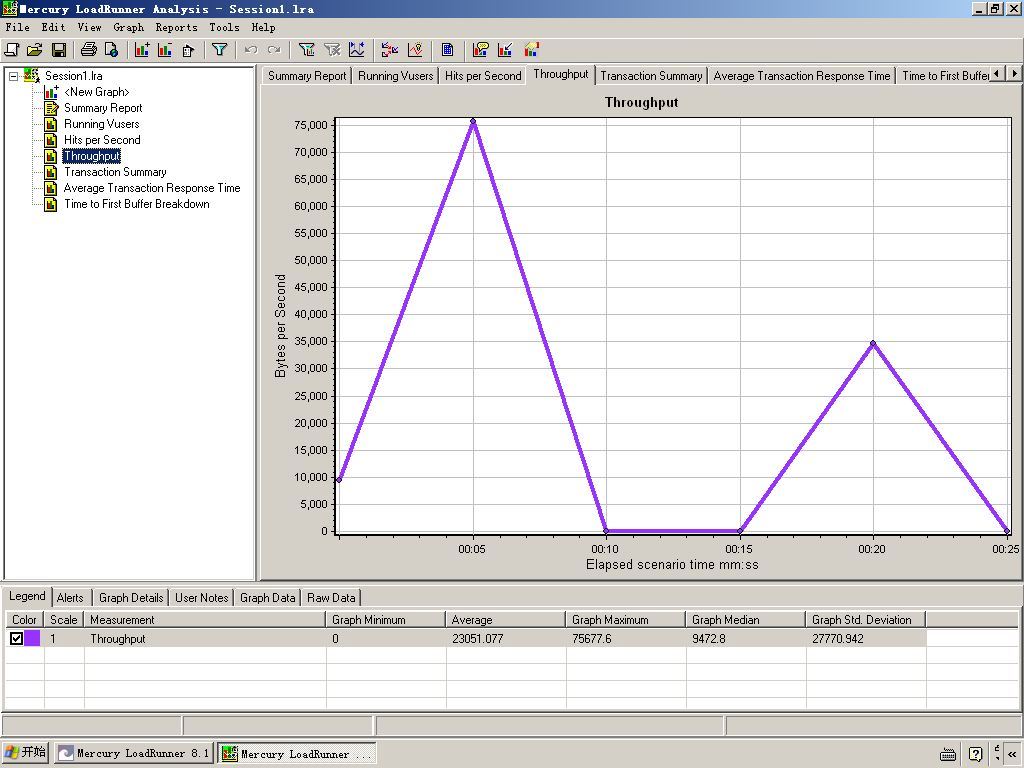The width and height of the screenshot is (1024, 768).
Task: Open the File menu
Action: point(18,27)
